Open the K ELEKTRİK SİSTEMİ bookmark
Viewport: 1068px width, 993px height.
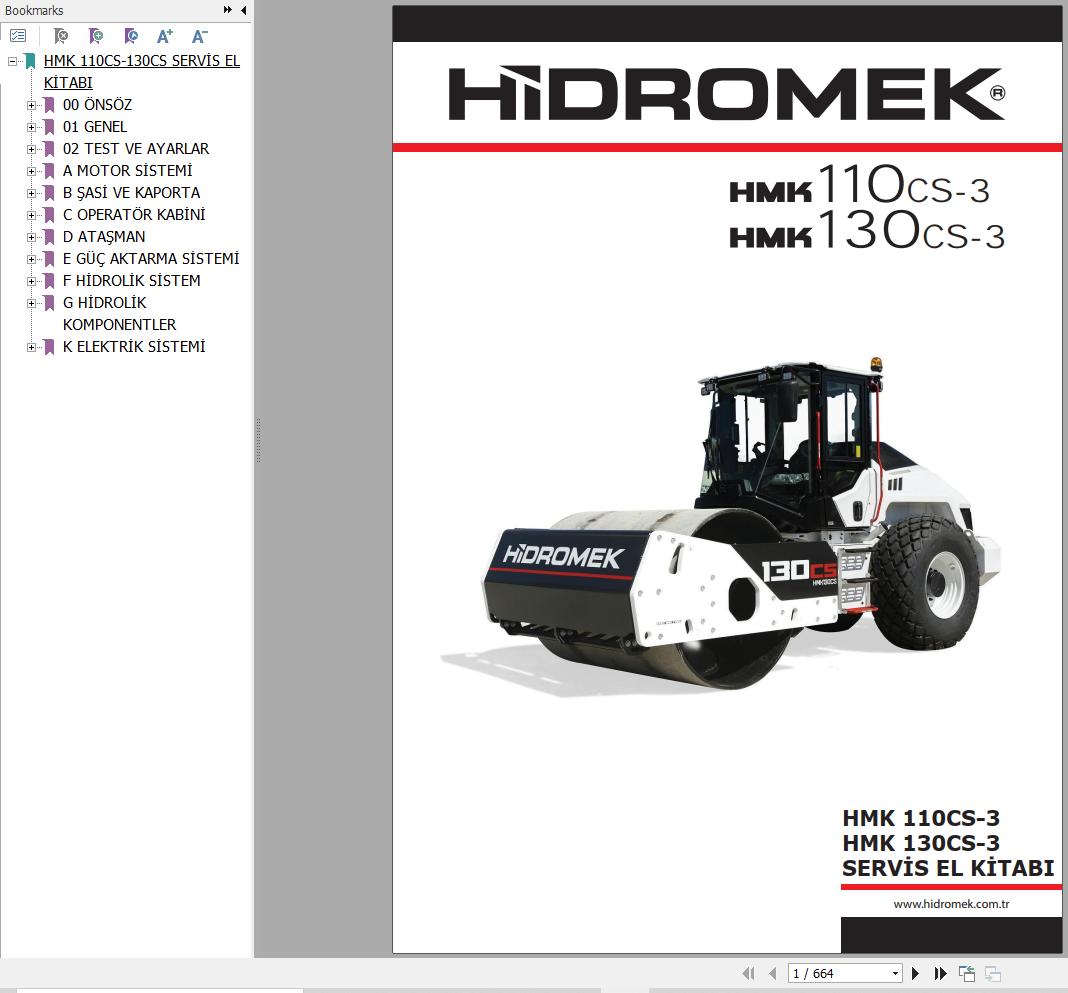tap(134, 347)
